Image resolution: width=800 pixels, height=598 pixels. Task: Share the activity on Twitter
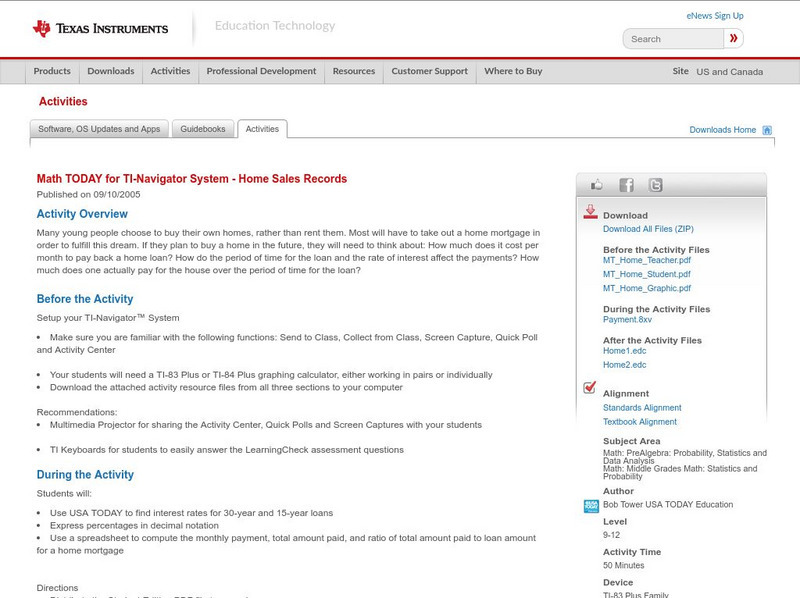click(x=655, y=185)
